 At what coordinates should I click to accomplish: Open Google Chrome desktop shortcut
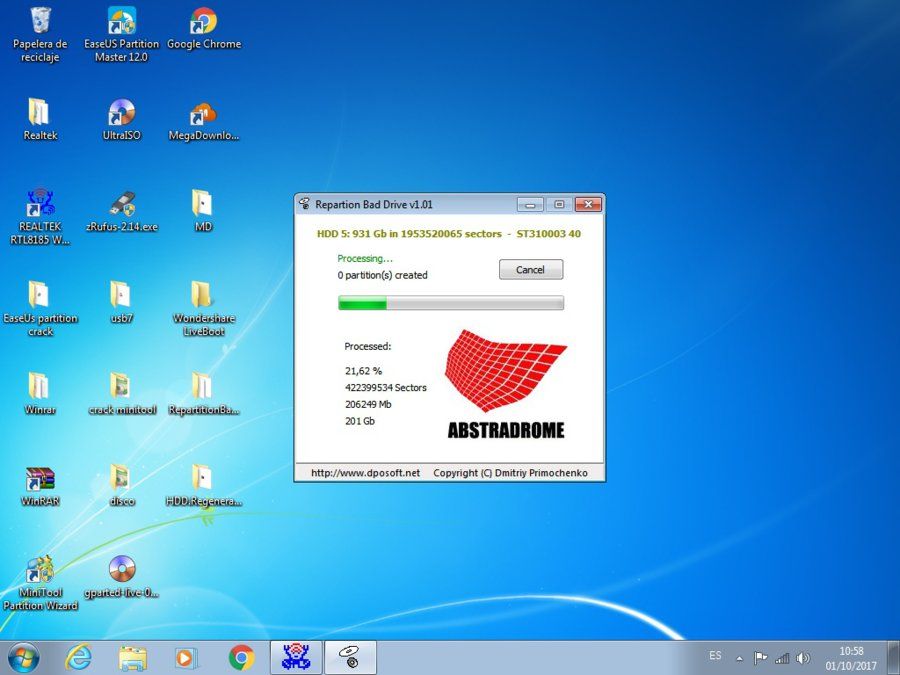204,29
